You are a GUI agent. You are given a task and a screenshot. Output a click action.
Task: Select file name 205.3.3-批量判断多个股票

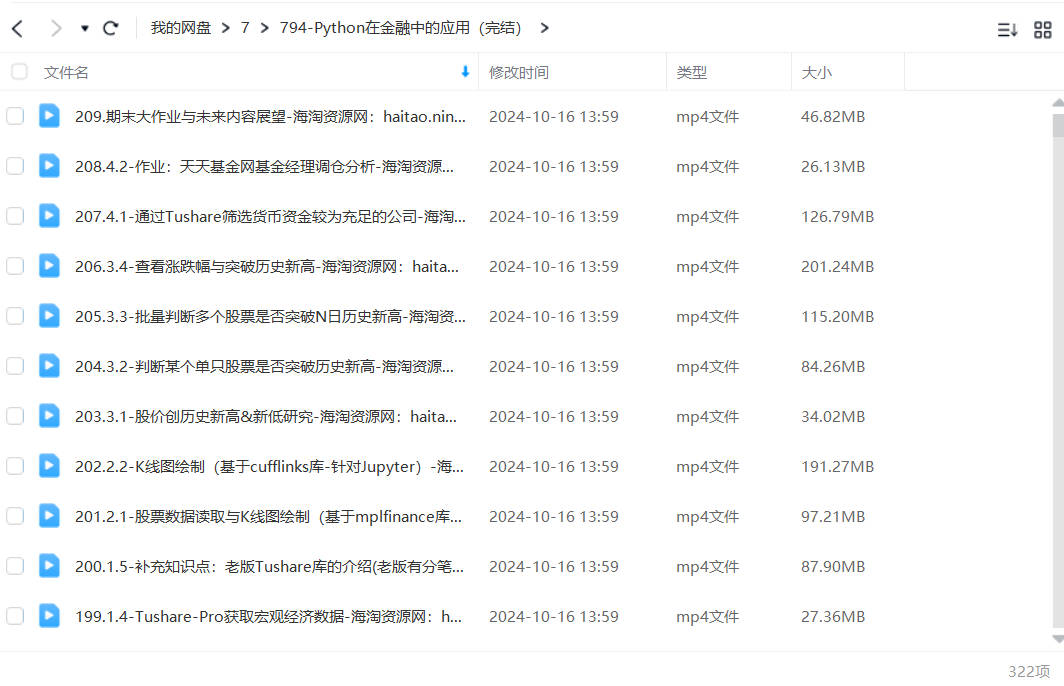(270, 317)
